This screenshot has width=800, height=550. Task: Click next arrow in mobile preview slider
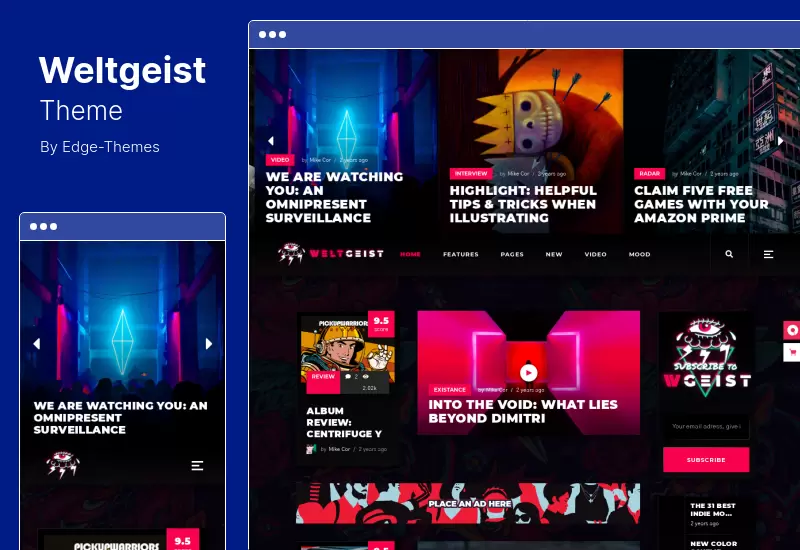click(209, 344)
